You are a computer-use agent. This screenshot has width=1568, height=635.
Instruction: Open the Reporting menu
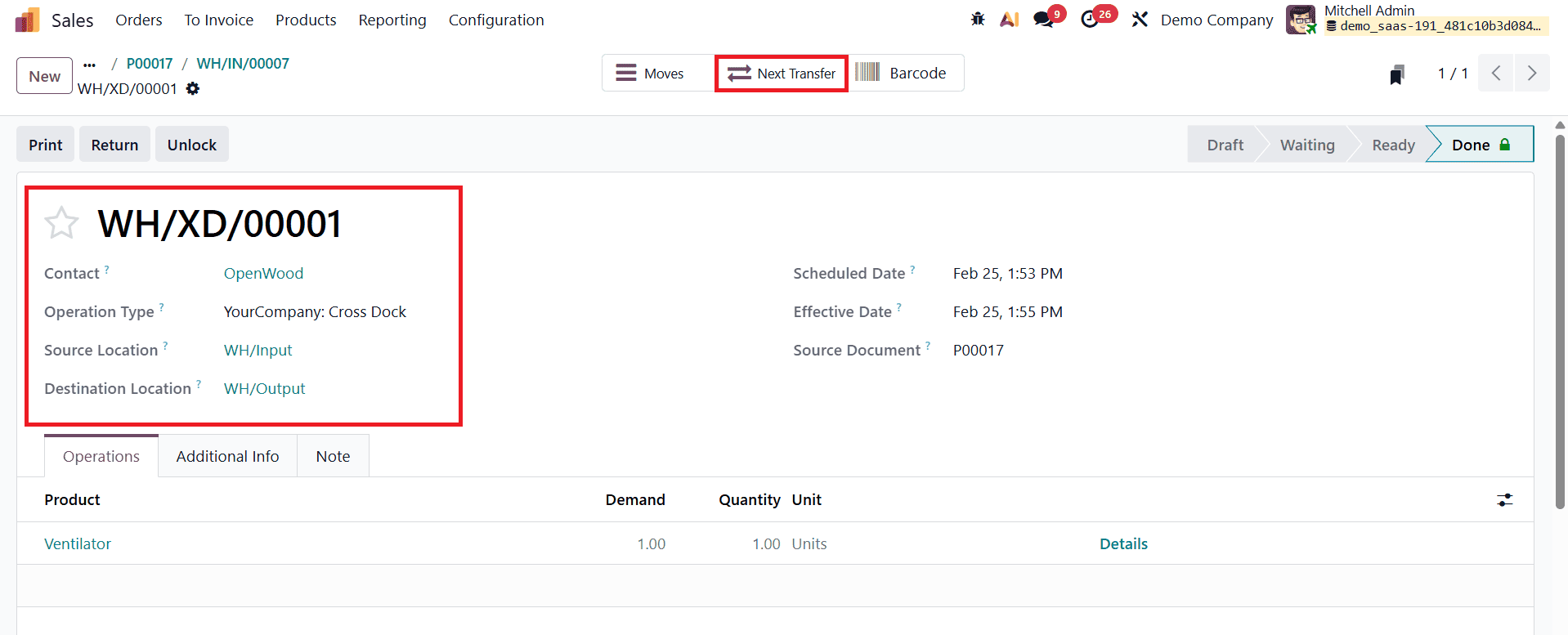[x=392, y=20]
